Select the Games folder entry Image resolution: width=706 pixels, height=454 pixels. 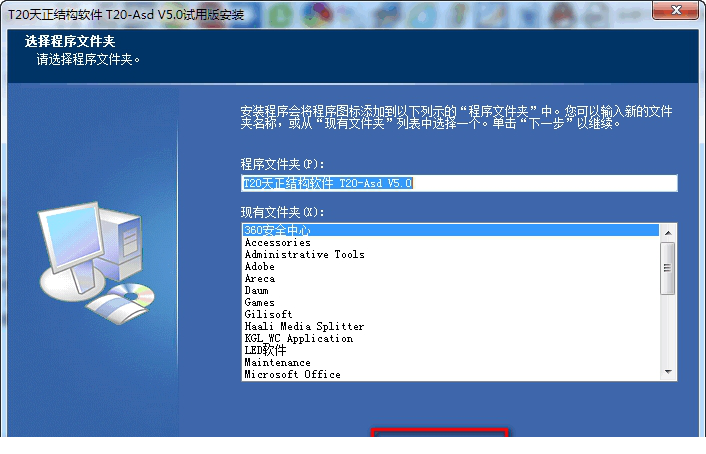click(x=451, y=302)
